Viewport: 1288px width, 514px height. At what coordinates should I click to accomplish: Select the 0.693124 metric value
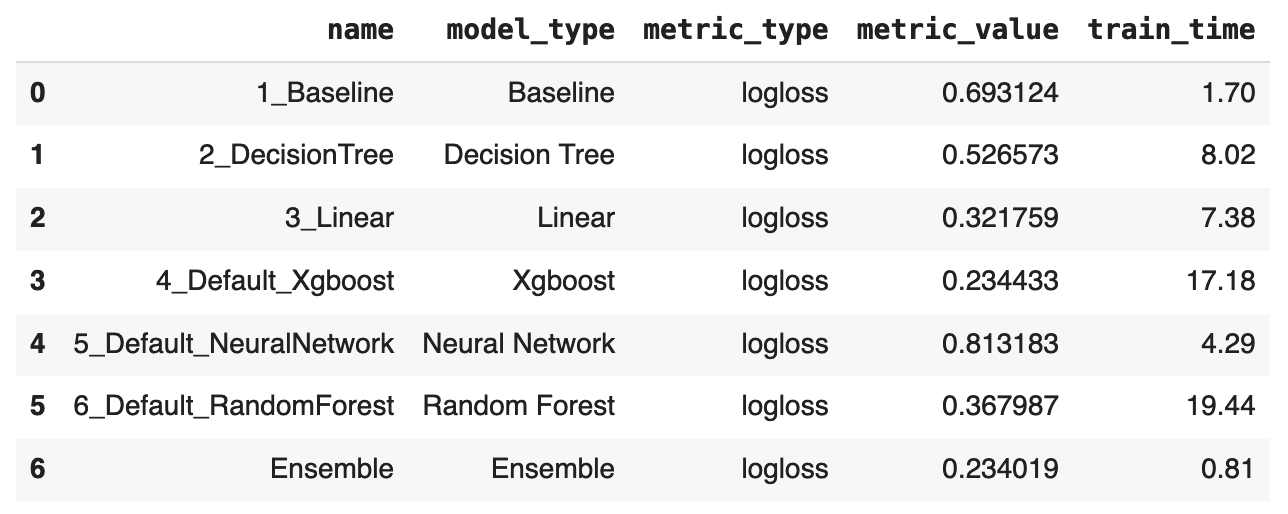pyautogui.click(x=999, y=93)
